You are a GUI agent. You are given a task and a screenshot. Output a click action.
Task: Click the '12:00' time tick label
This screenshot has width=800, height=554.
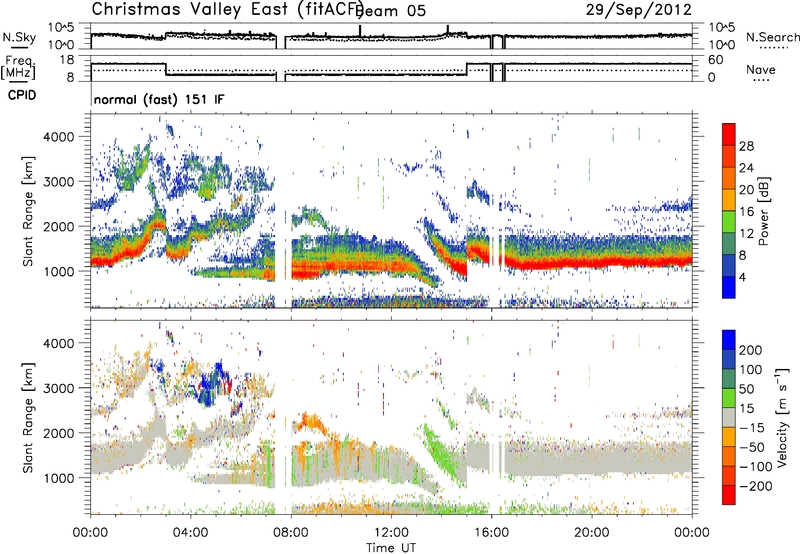[391, 533]
